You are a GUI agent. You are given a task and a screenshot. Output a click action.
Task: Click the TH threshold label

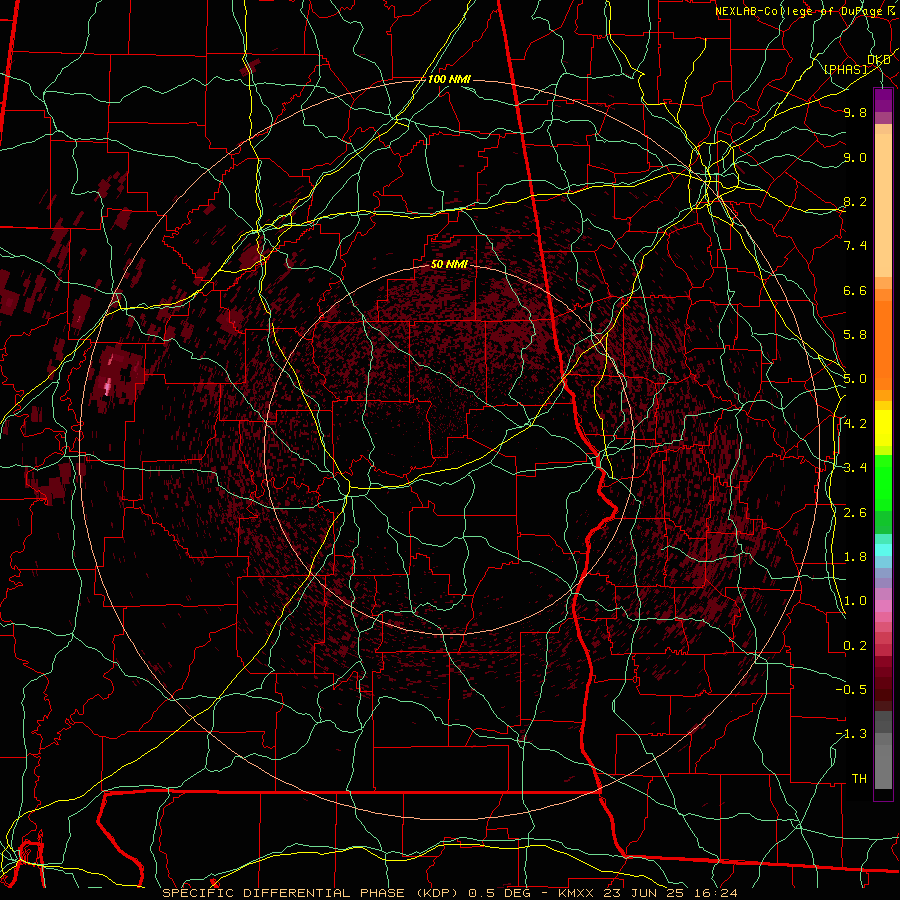[x=859, y=779]
